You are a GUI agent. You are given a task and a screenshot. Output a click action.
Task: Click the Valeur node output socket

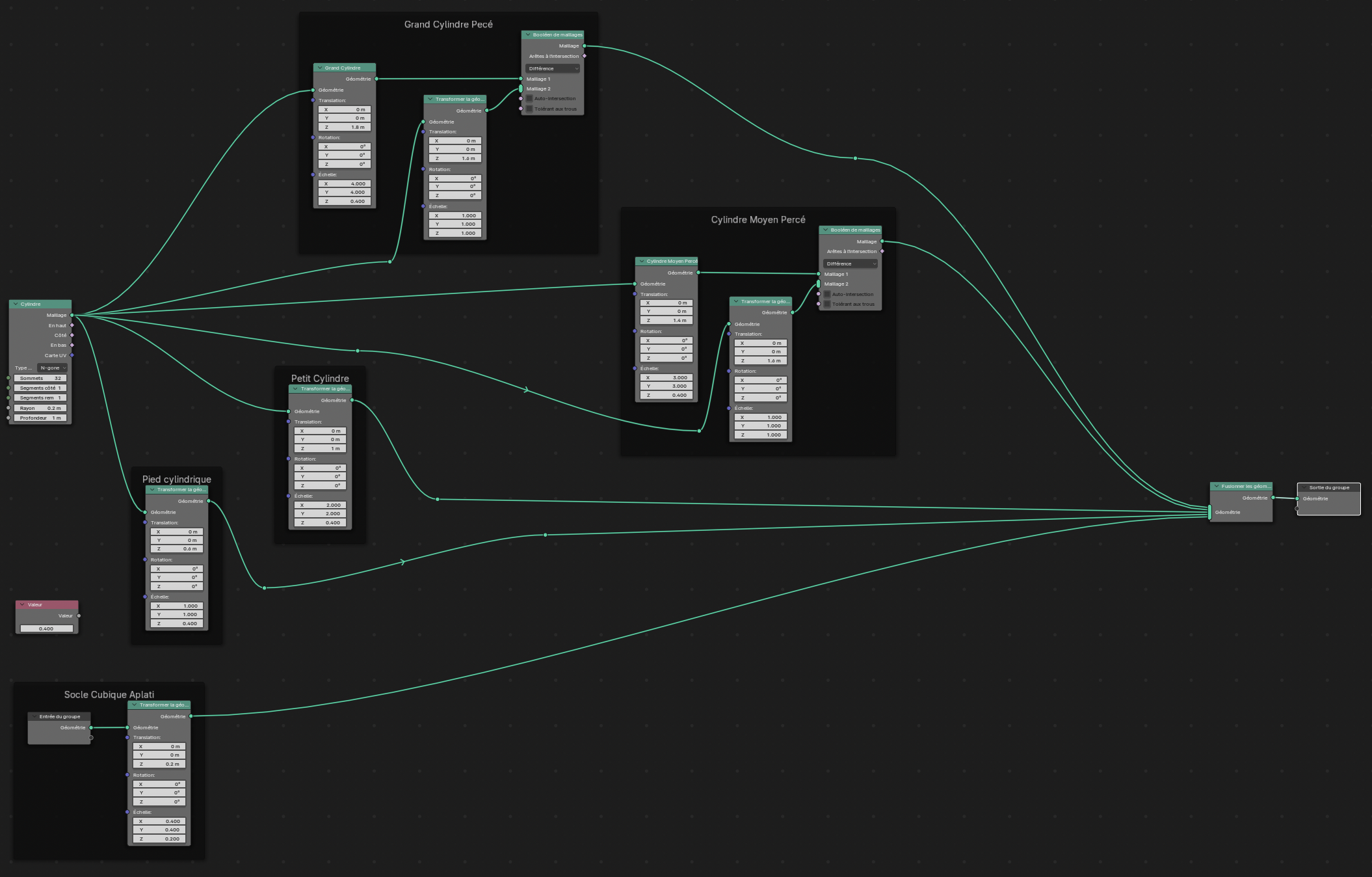(x=79, y=615)
